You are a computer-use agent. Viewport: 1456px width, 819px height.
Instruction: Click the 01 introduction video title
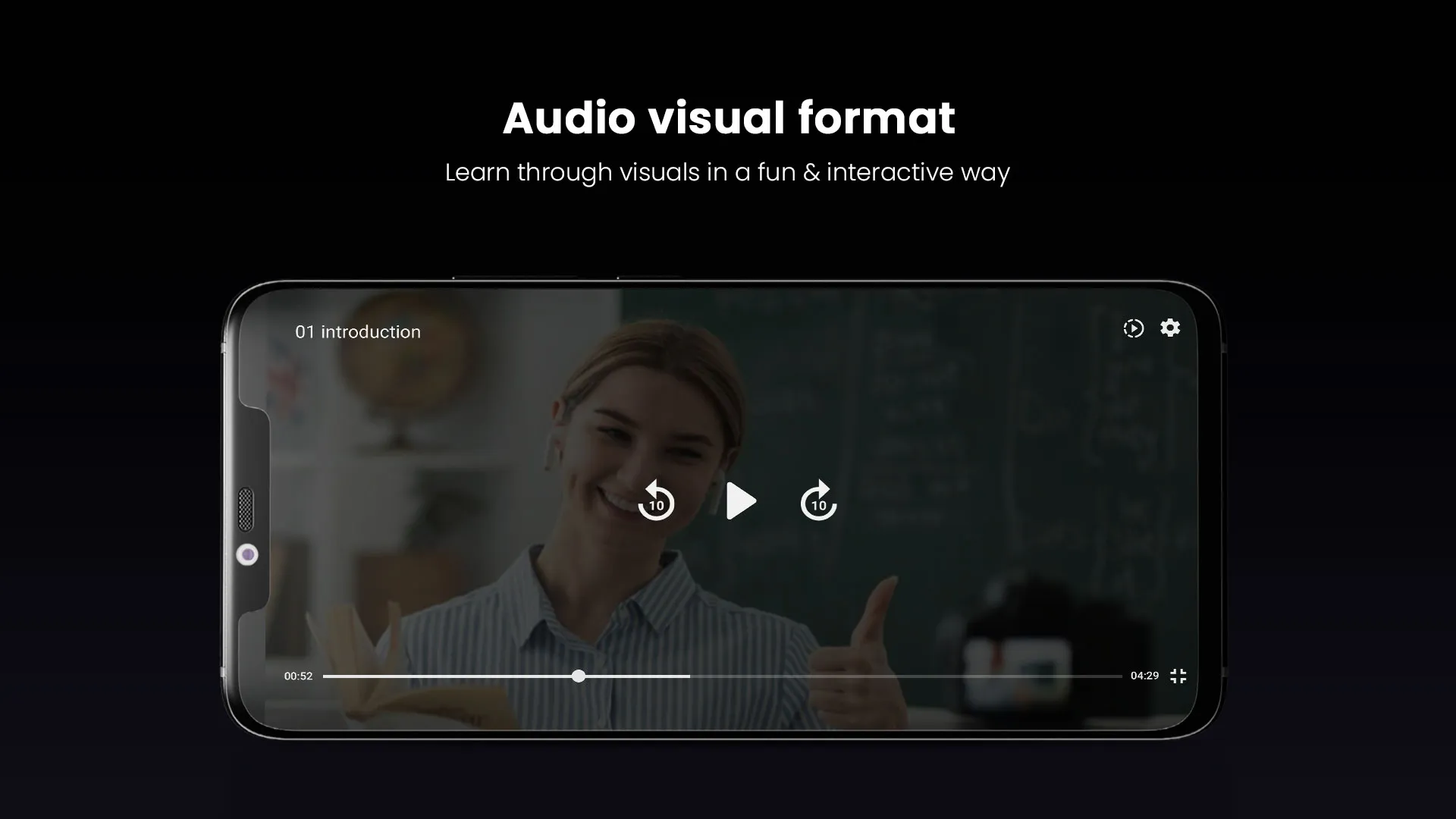tap(358, 332)
